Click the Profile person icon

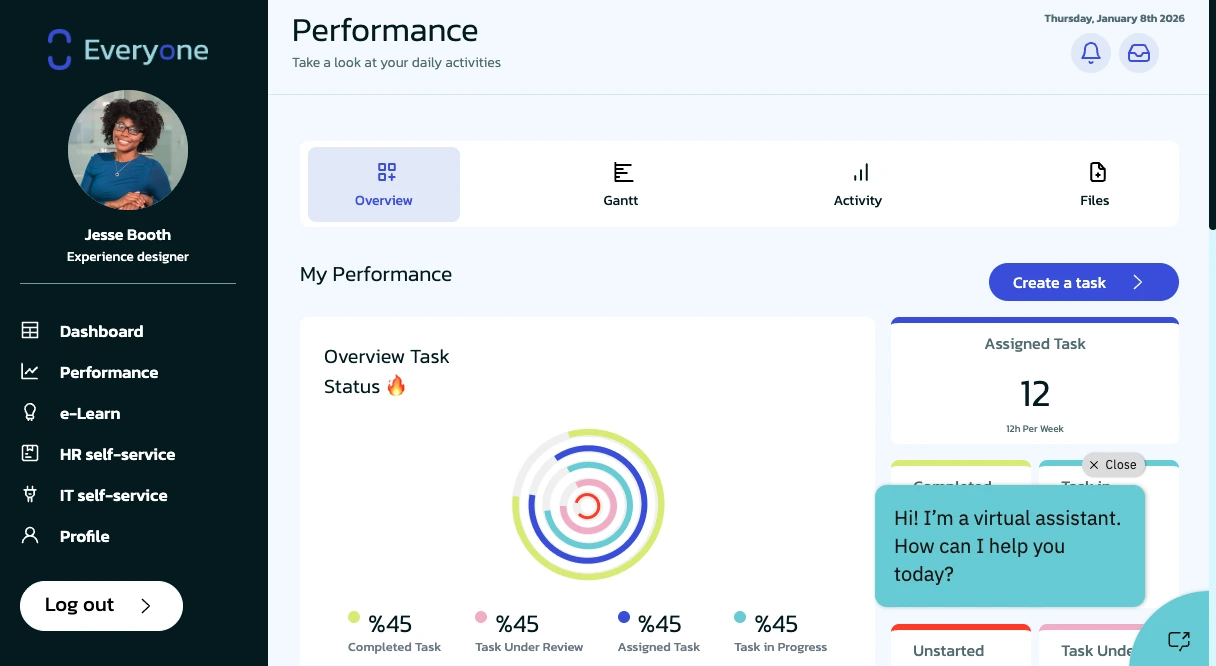click(30, 536)
